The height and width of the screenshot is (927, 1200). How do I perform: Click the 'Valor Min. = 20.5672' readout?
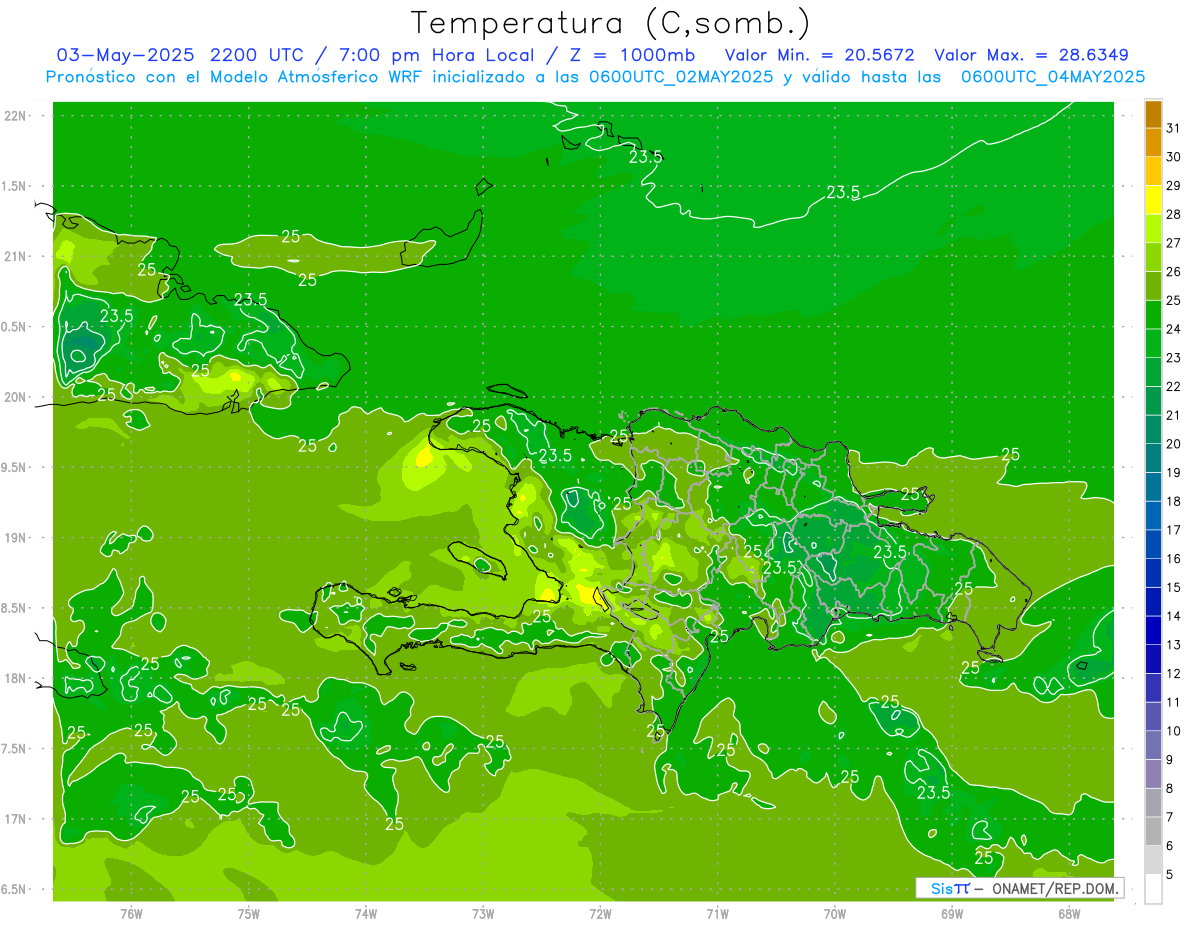820,55
